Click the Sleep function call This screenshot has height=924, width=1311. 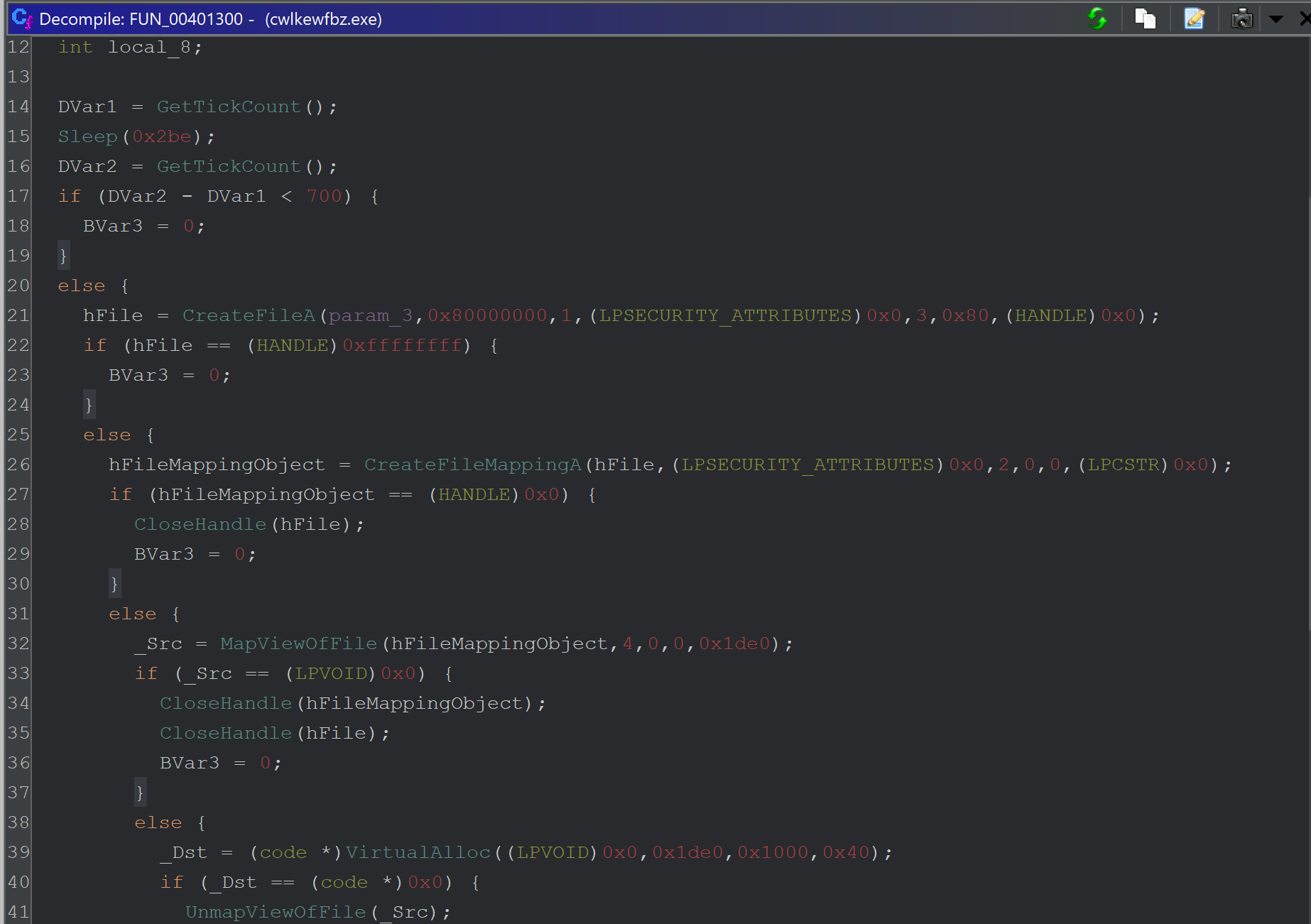pyautogui.click(x=87, y=136)
